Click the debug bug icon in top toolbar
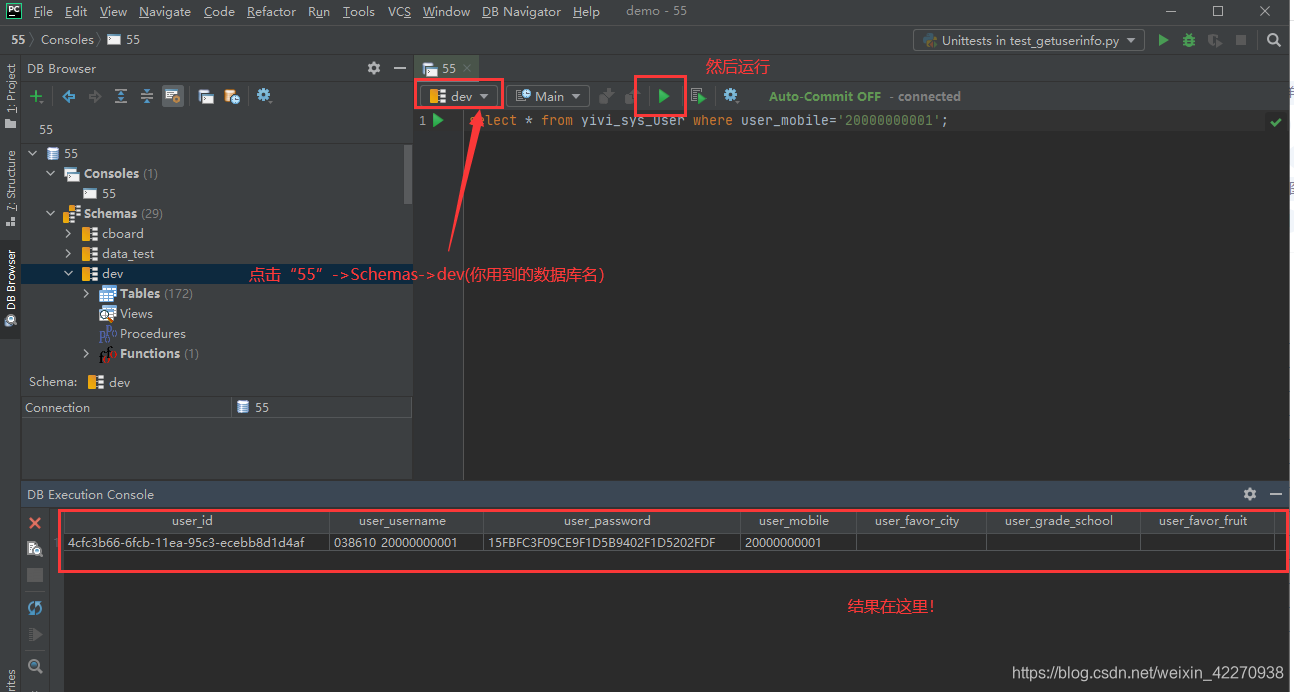The image size is (1294, 692). tap(1189, 40)
